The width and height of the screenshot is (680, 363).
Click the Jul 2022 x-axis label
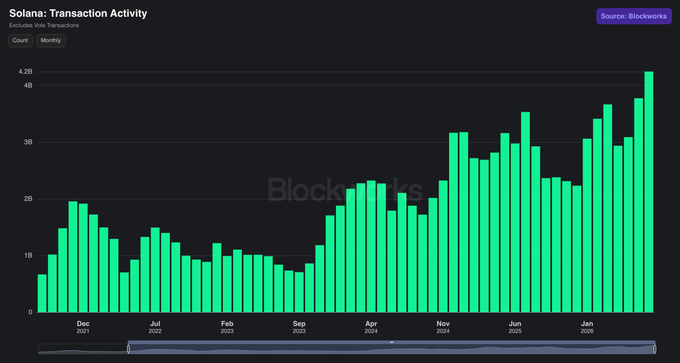[155, 327]
